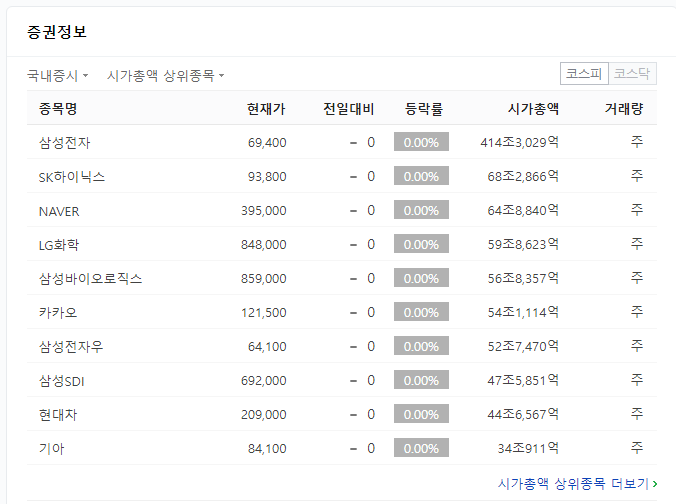Open the SK하이닉스 stock

72,176
